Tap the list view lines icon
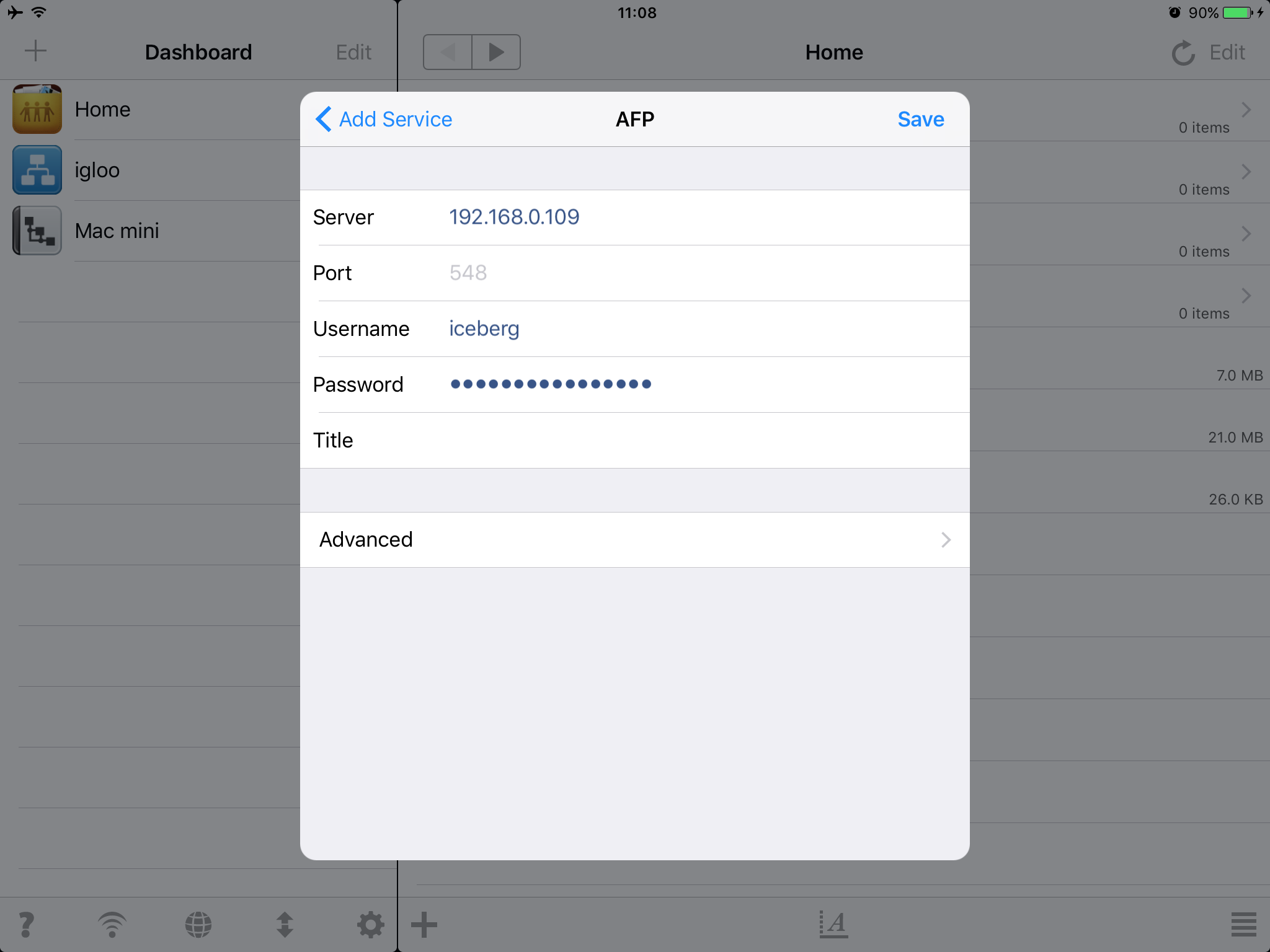Image resolution: width=1270 pixels, height=952 pixels. pos(1243,925)
